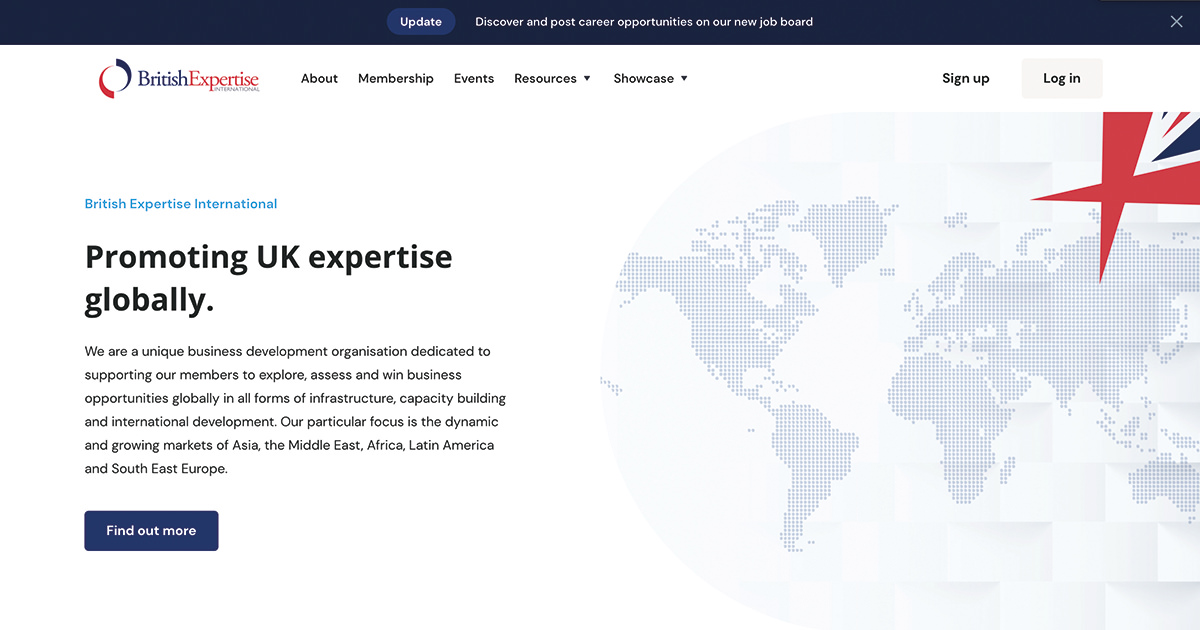
Task: Click the Update pill in the top banner
Action: (421, 21)
